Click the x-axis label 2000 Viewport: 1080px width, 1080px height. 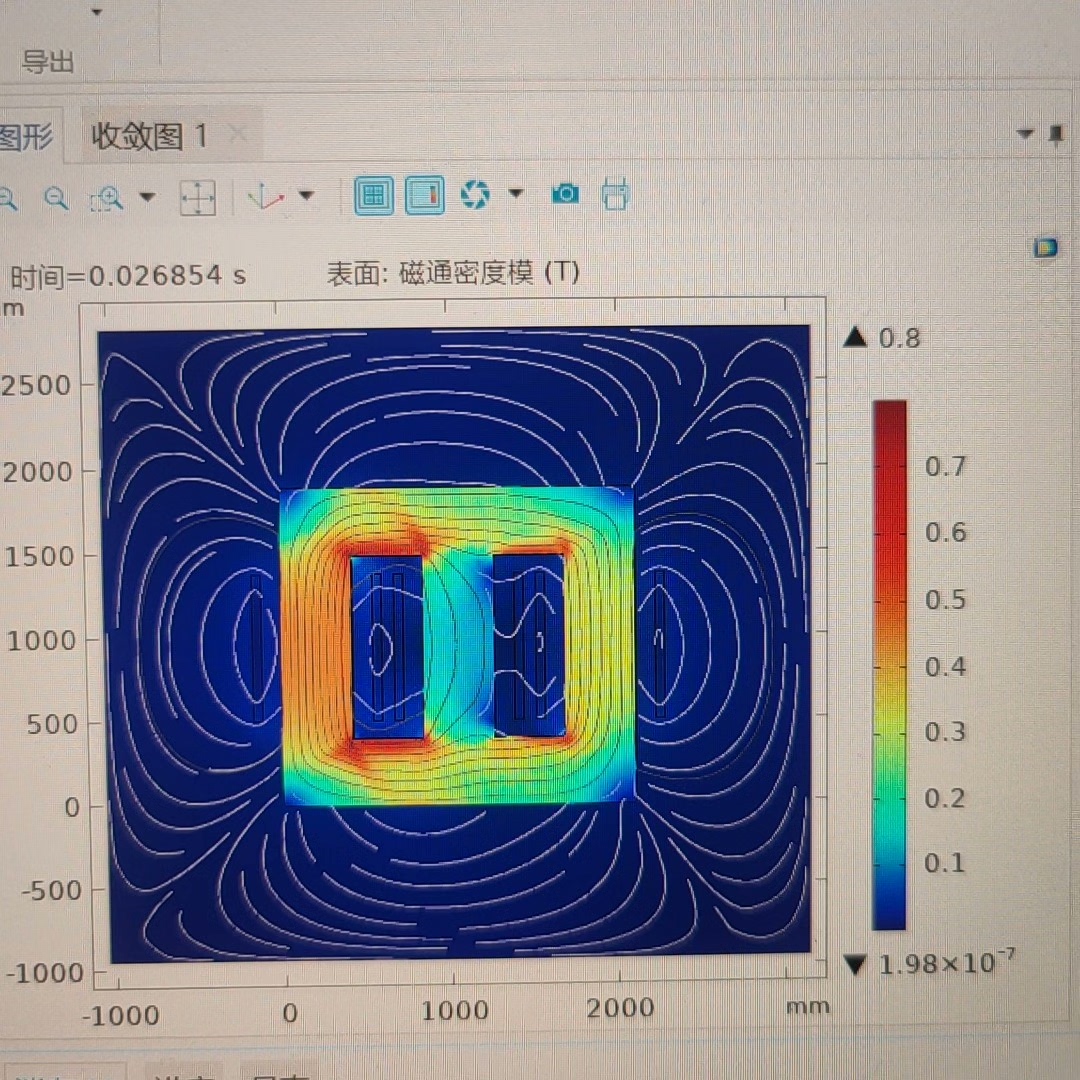(620, 1008)
